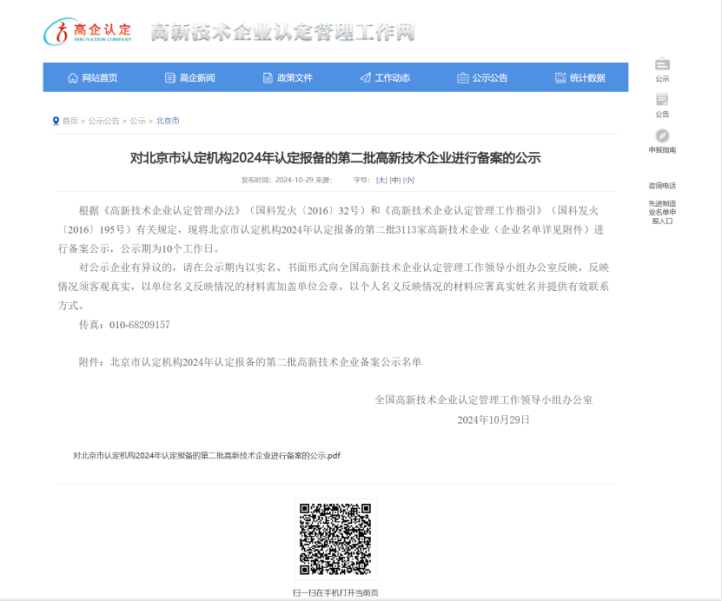Open 统计数据 navigation item

click(580, 78)
